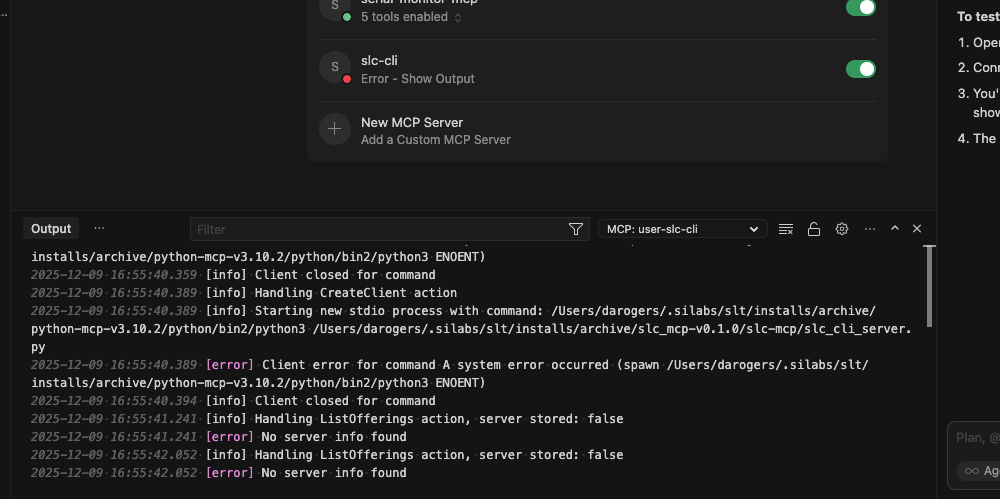Click the slc-cli server name
Viewport: 1000px width, 499px height.
[x=379, y=61]
